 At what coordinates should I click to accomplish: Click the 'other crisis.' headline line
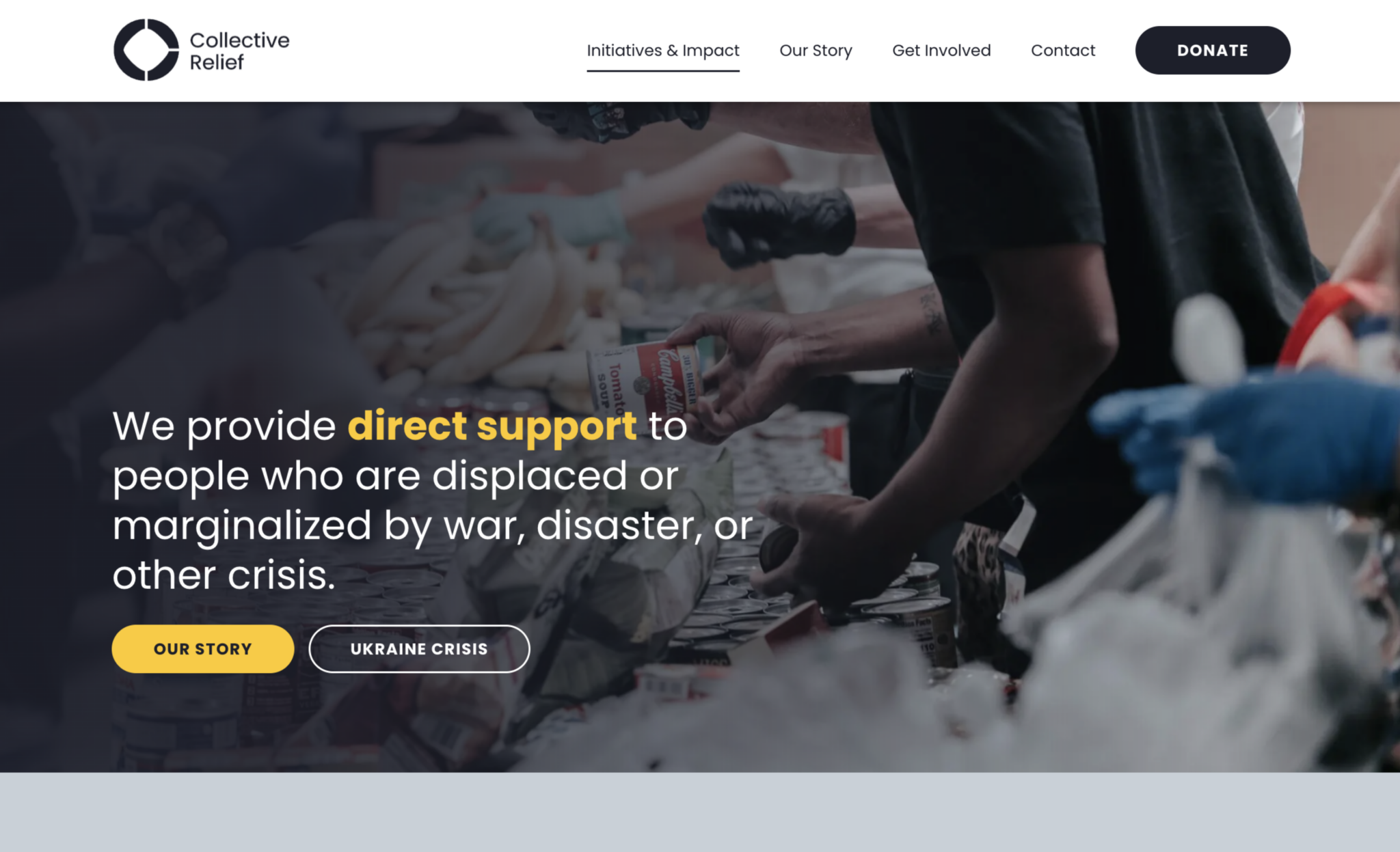click(x=224, y=575)
